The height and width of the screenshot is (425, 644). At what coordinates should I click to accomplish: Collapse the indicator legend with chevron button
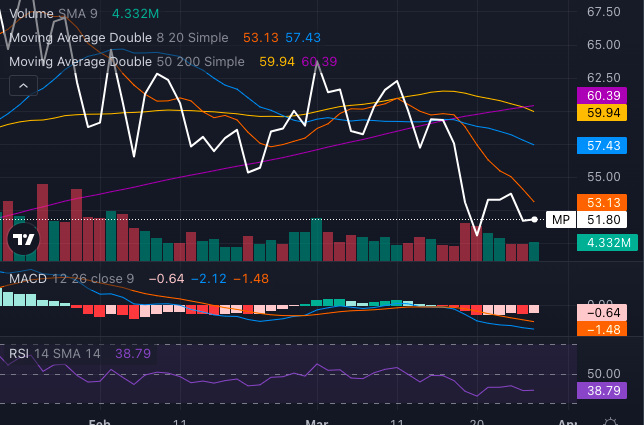pos(21,86)
